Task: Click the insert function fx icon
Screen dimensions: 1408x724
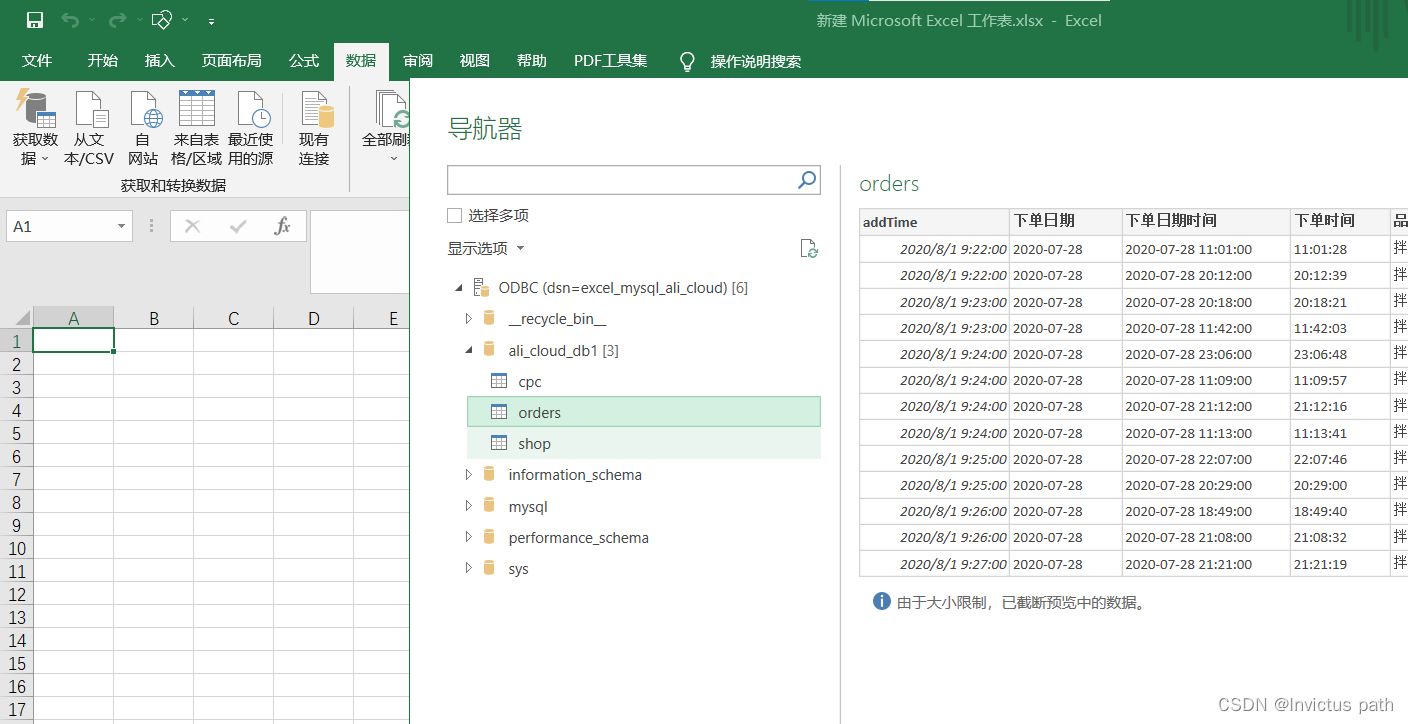Action: pos(282,227)
